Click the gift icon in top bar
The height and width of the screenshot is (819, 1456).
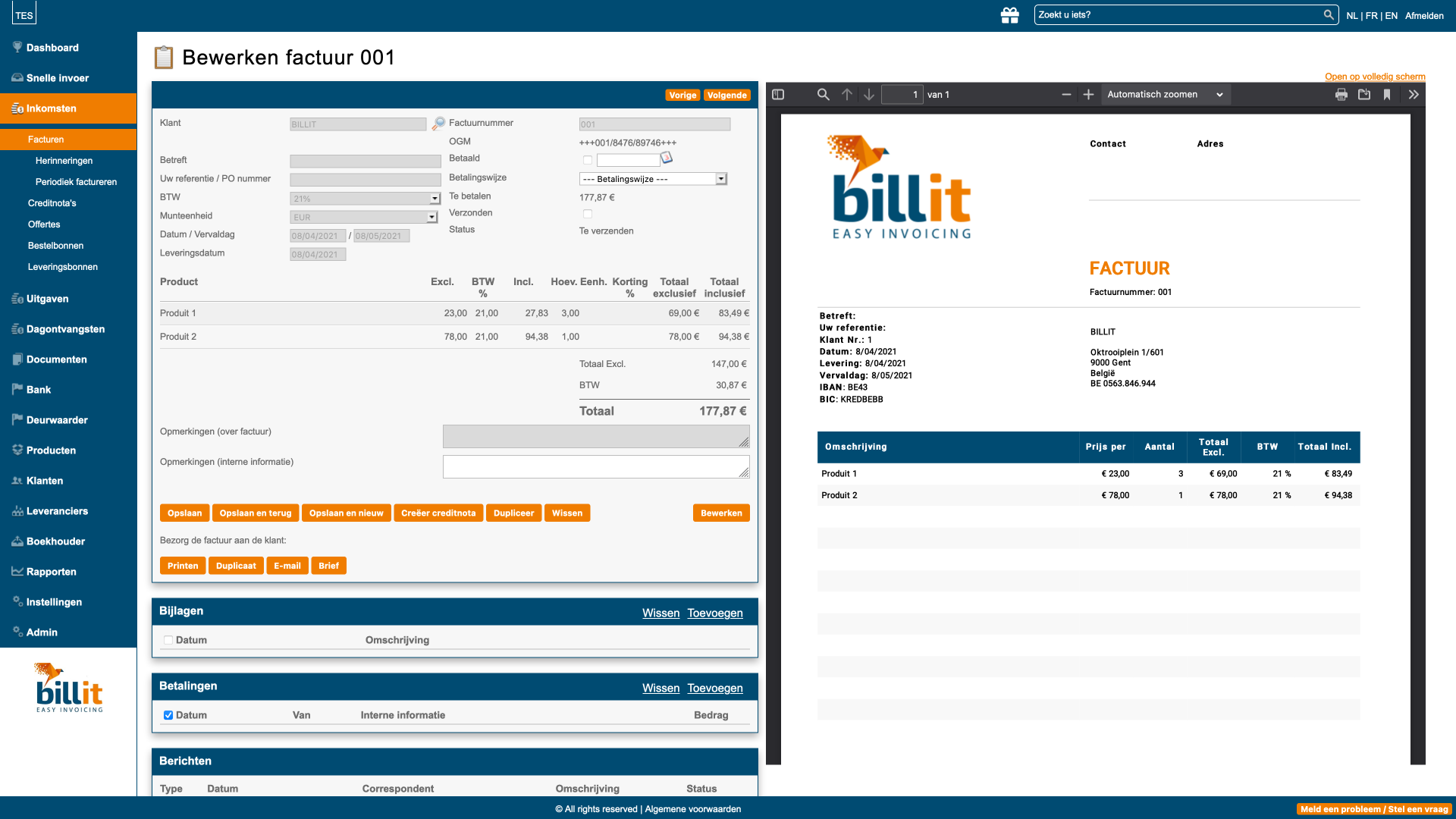point(1009,15)
